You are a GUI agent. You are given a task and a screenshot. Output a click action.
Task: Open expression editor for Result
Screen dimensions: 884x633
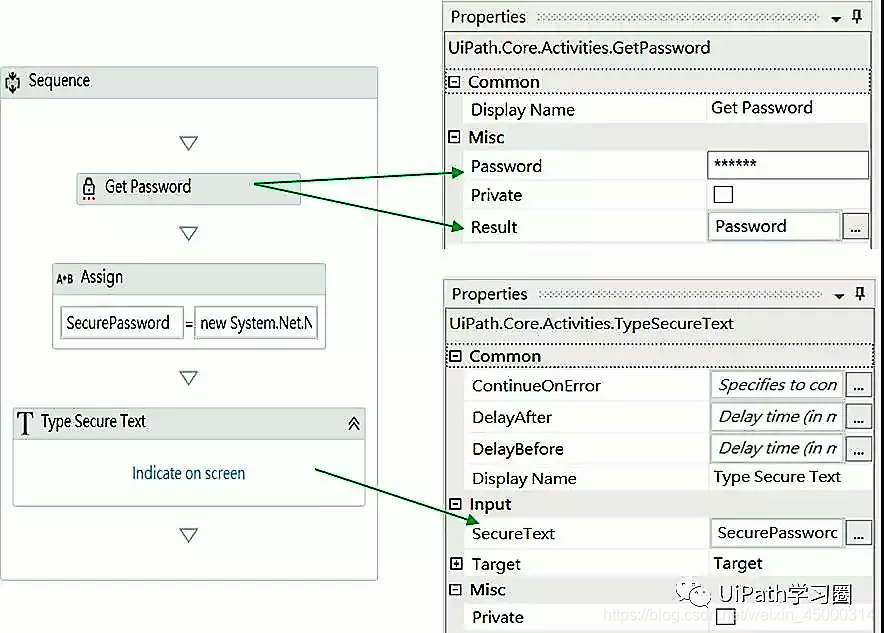click(x=856, y=227)
